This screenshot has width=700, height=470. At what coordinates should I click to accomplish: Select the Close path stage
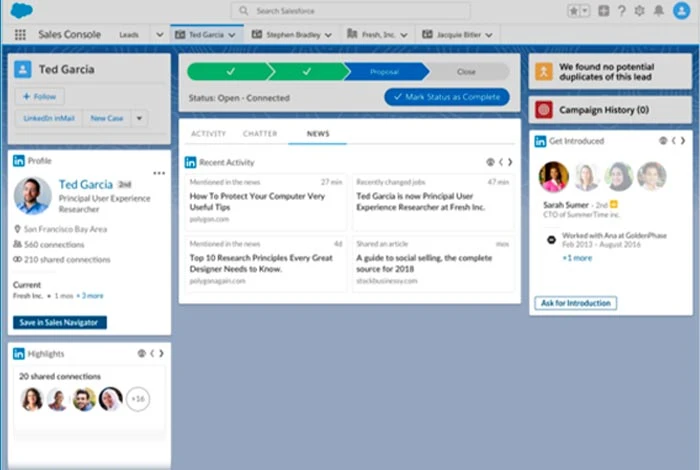[x=467, y=71]
